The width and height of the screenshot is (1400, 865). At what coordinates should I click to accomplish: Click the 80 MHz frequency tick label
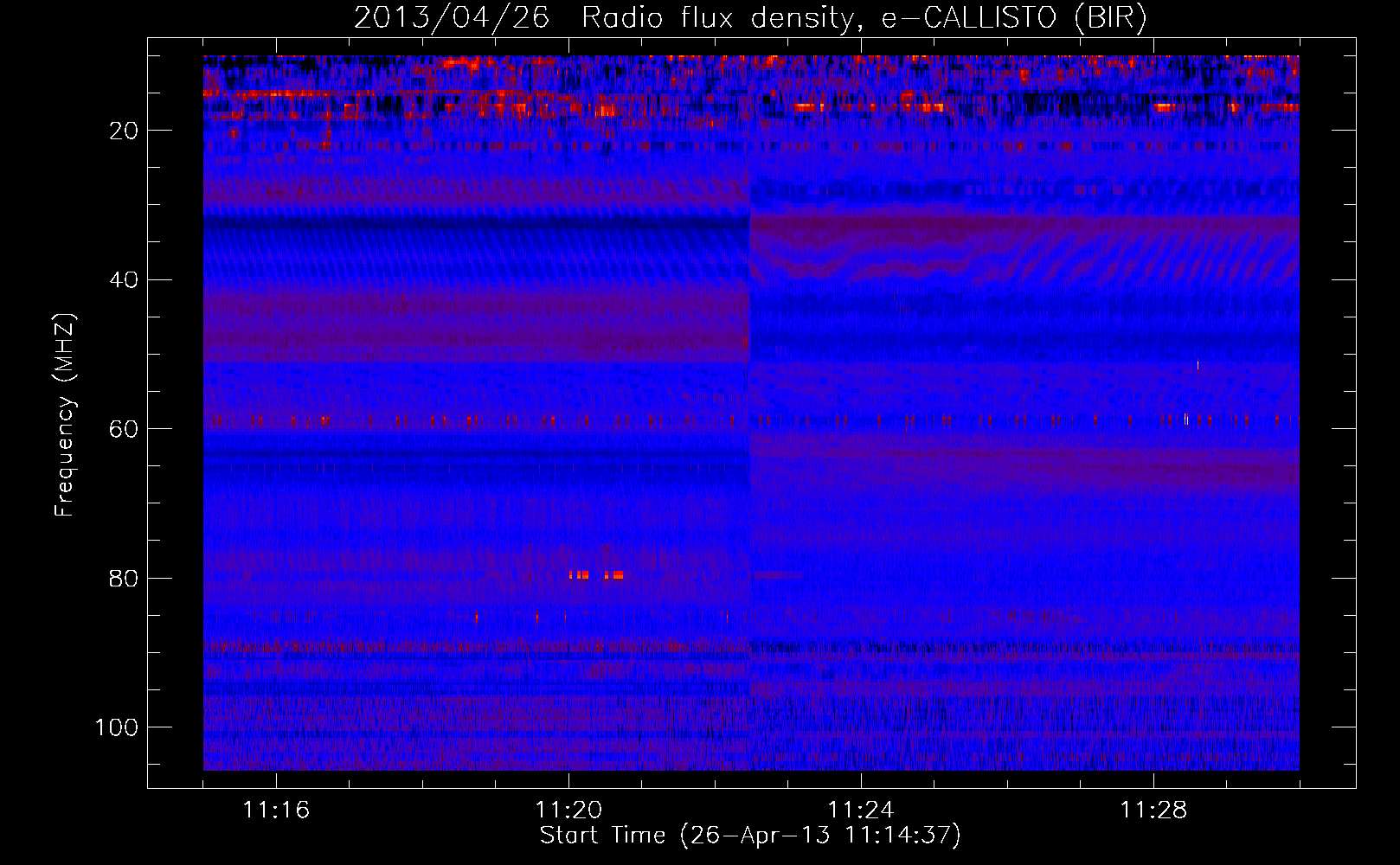click(x=125, y=579)
